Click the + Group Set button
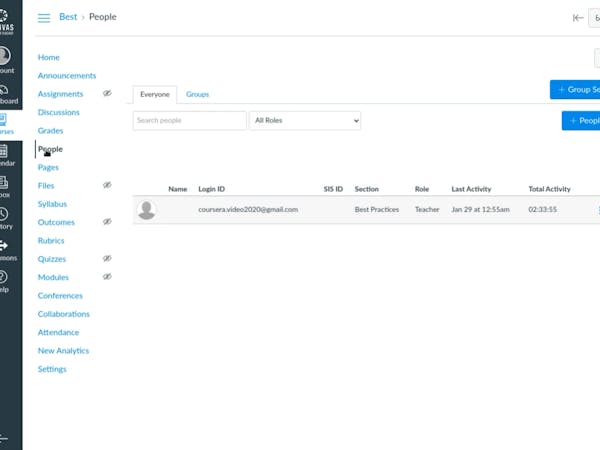Image resolution: width=600 pixels, height=450 pixels. [x=575, y=90]
